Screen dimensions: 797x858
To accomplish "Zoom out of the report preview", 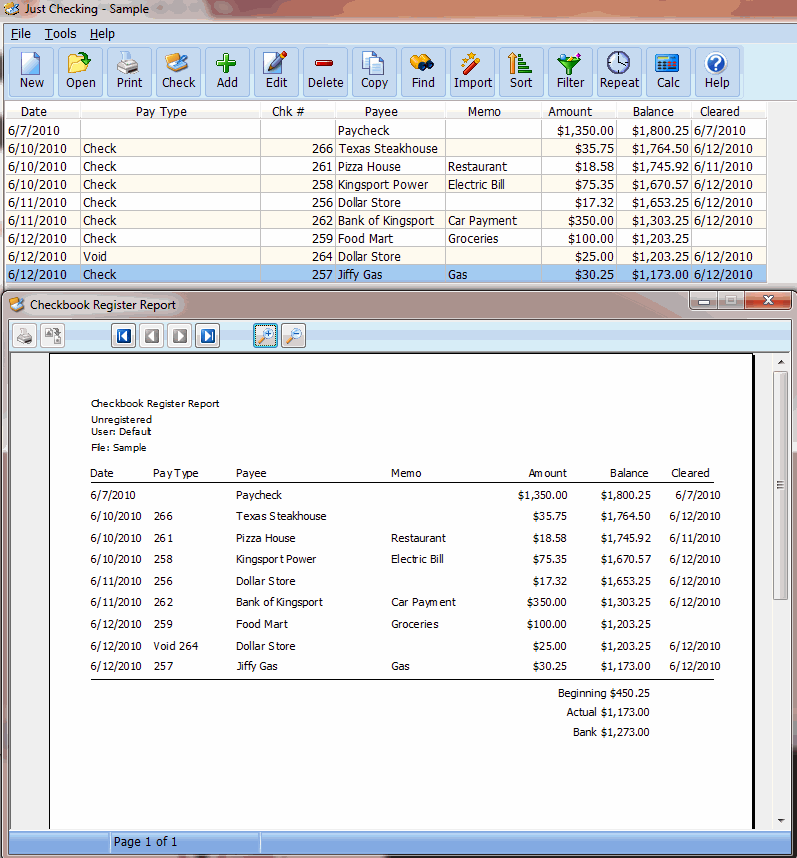I will (x=293, y=336).
